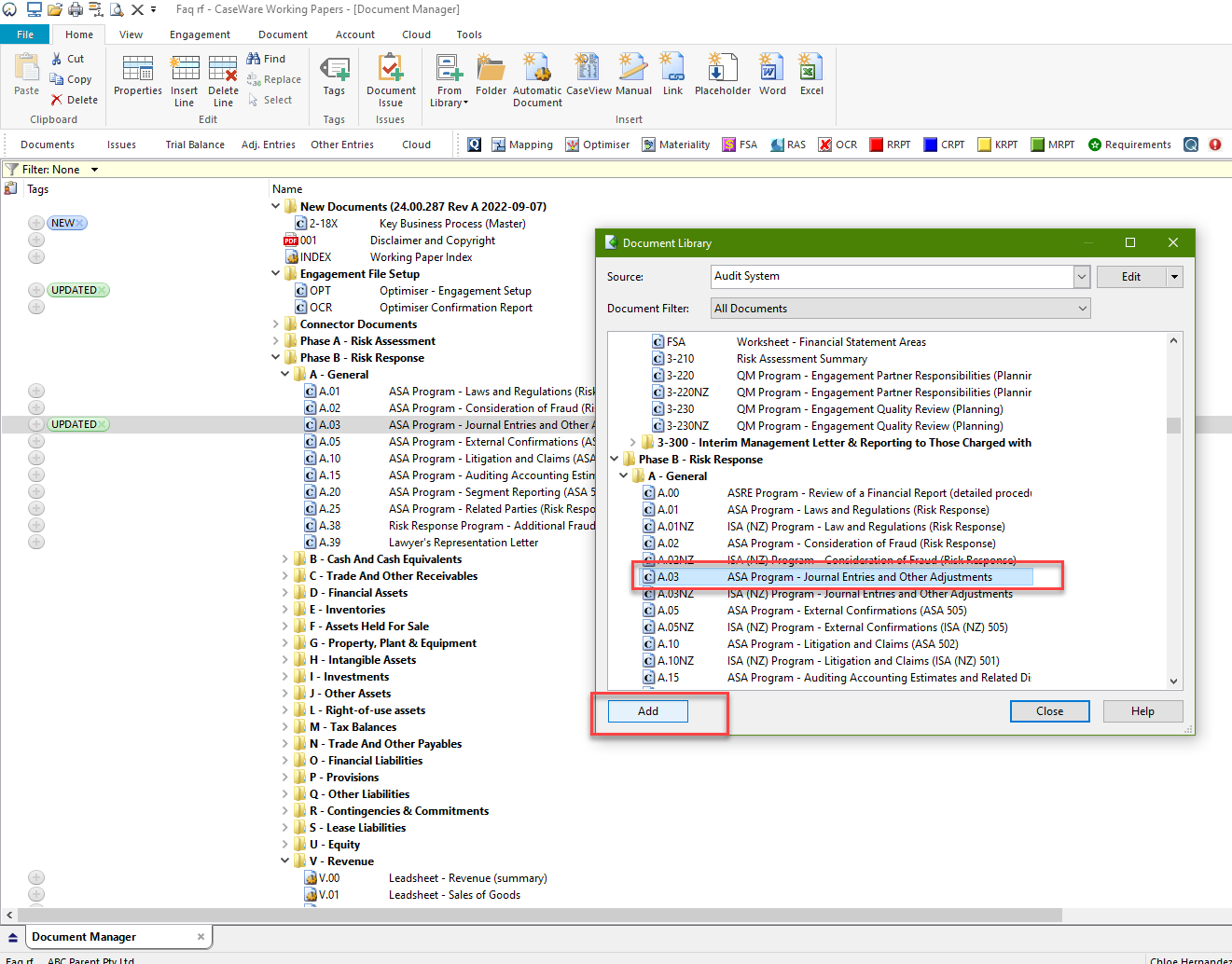Create a Document Issue from the ribbon
The height and width of the screenshot is (964, 1232).
click(x=391, y=80)
